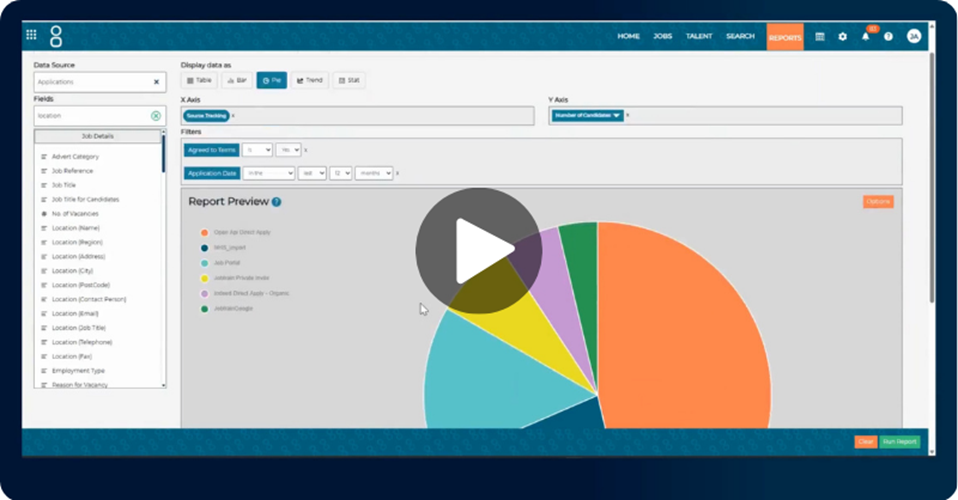This screenshot has height=500, width=958.
Task: Open the REPORTS tab
Action: [x=785, y=37]
